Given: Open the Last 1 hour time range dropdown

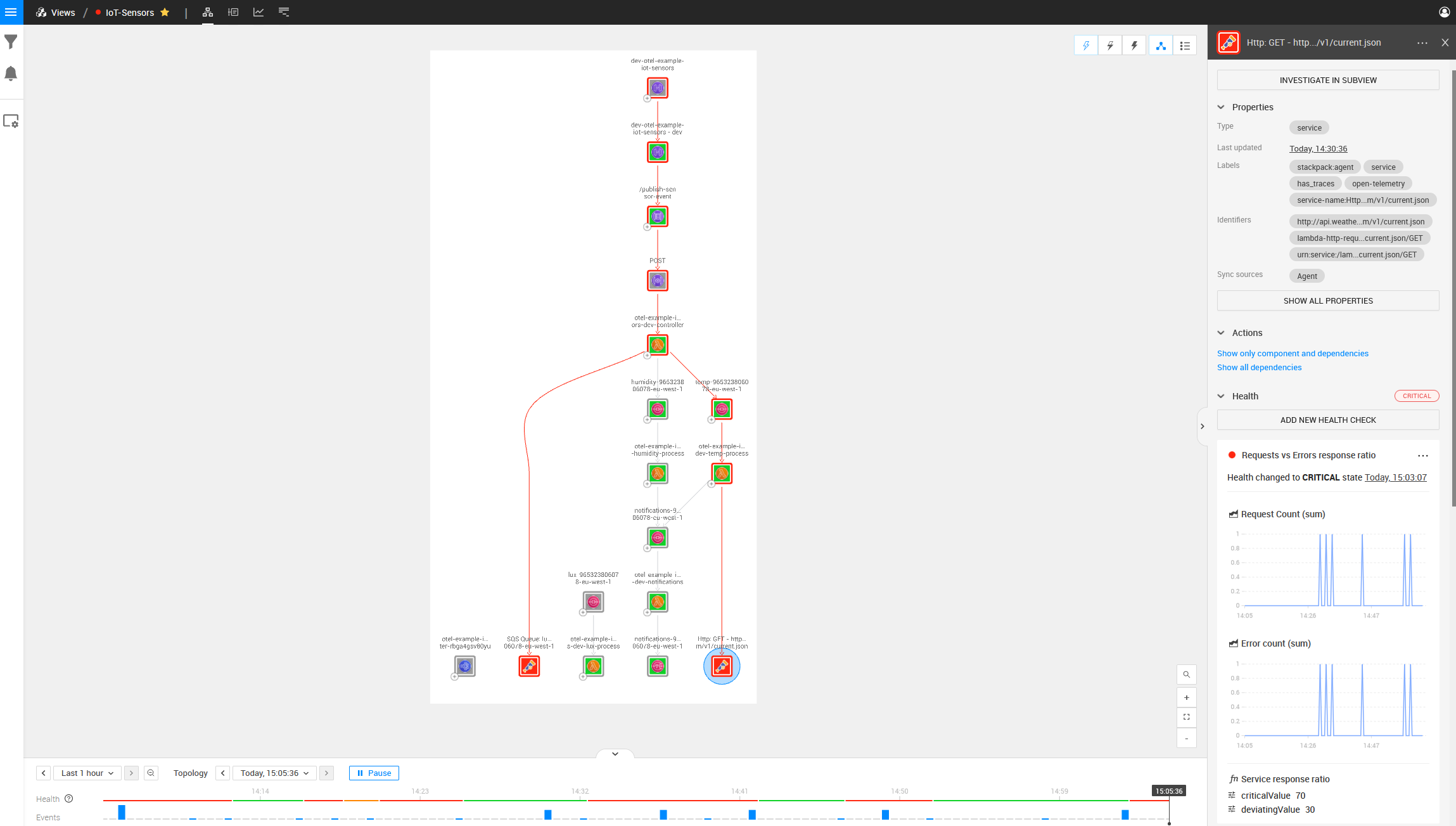Looking at the screenshot, I should pyautogui.click(x=88, y=773).
